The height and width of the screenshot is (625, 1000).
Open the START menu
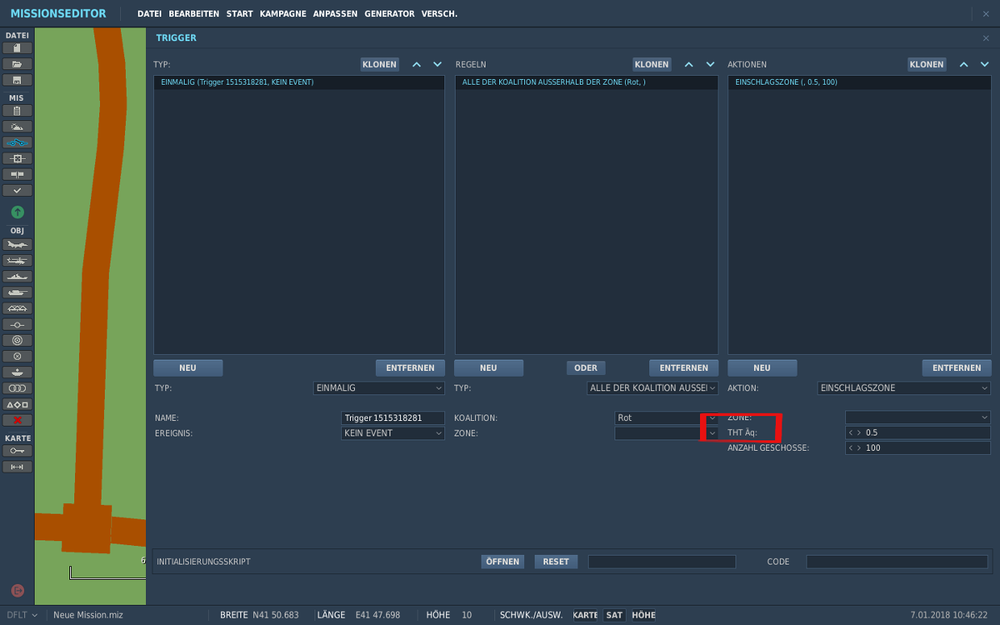pyautogui.click(x=240, y=13)
